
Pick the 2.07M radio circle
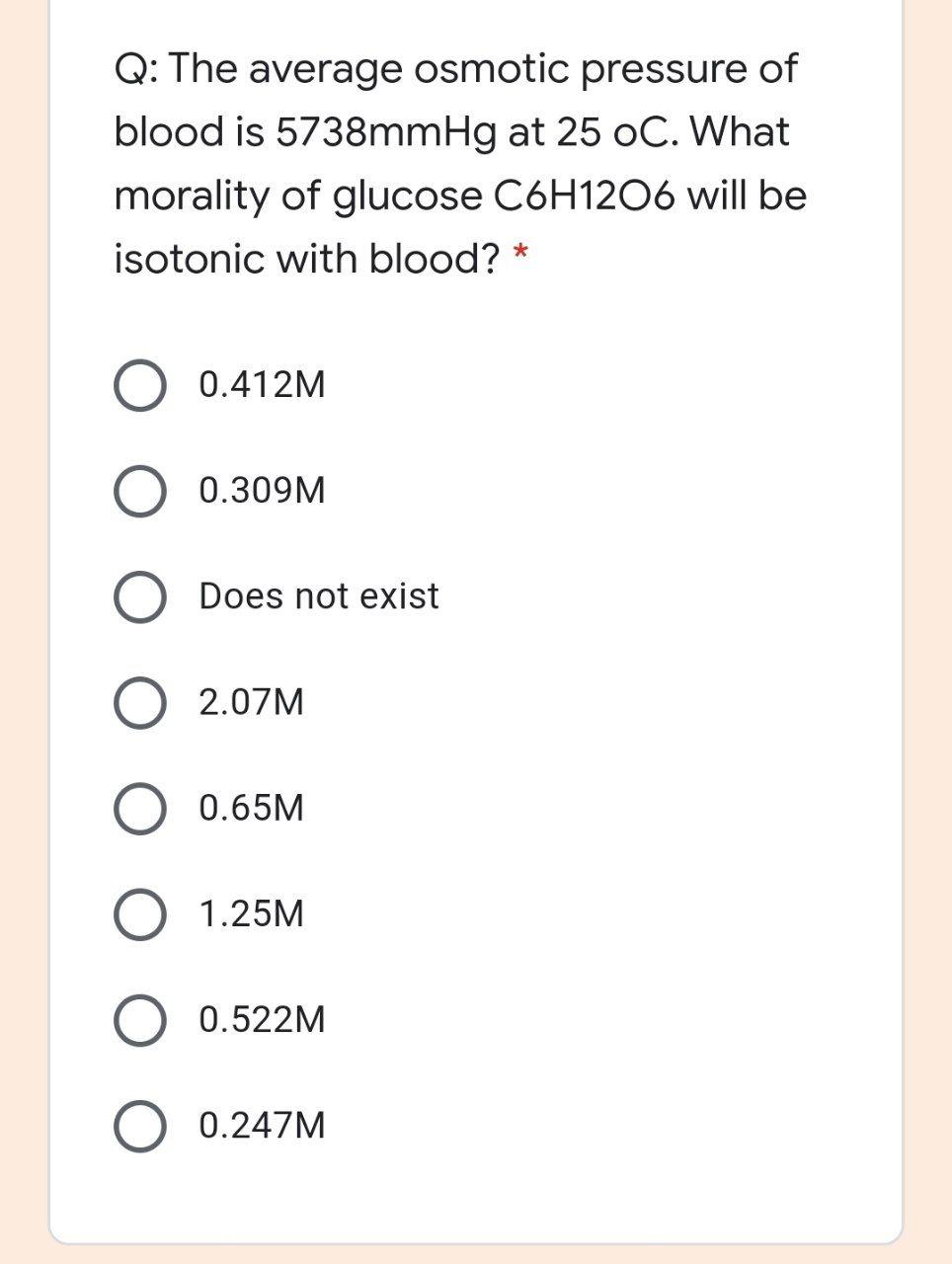139,703
